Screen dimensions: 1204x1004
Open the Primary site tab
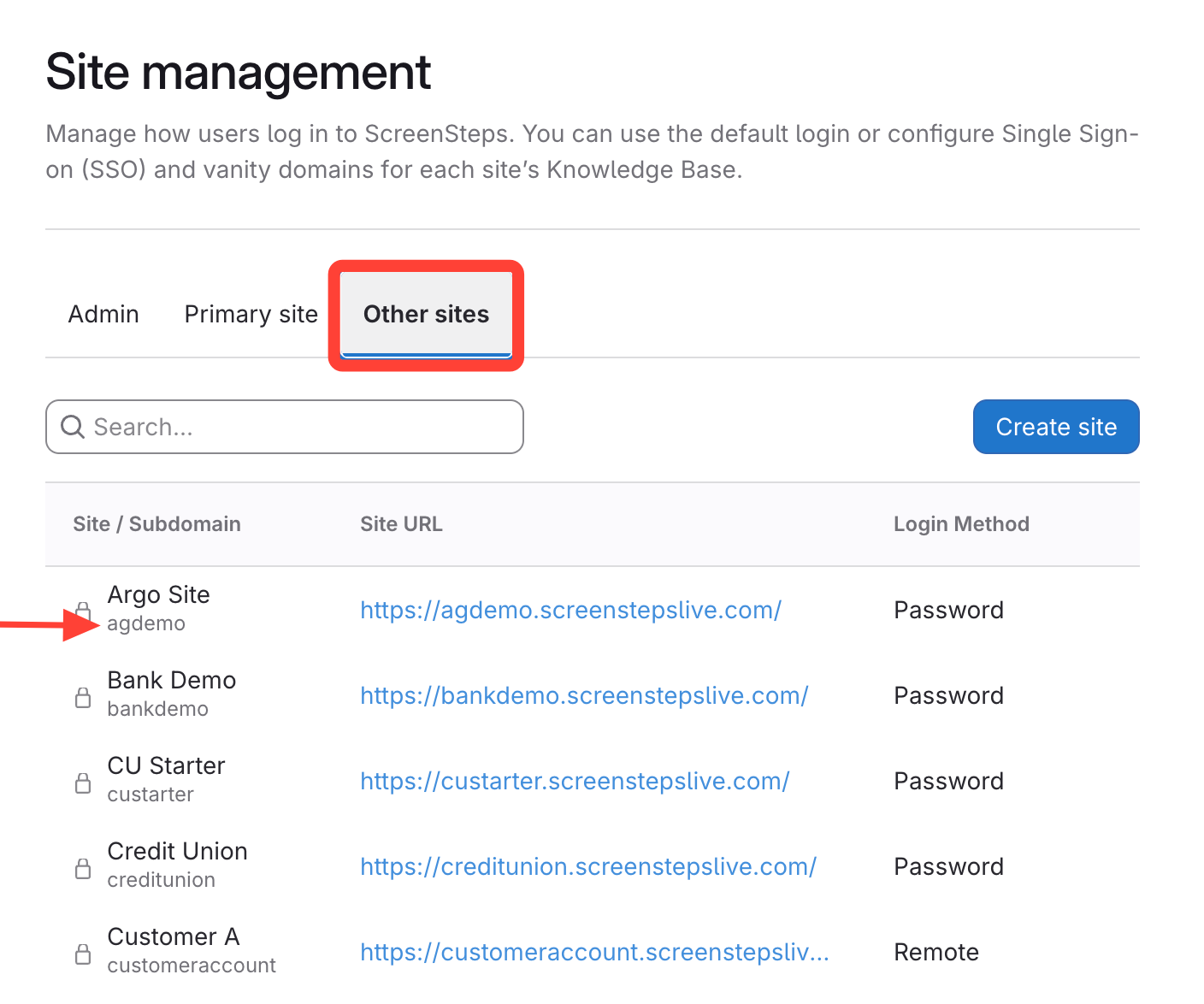(x=251, y=315)
